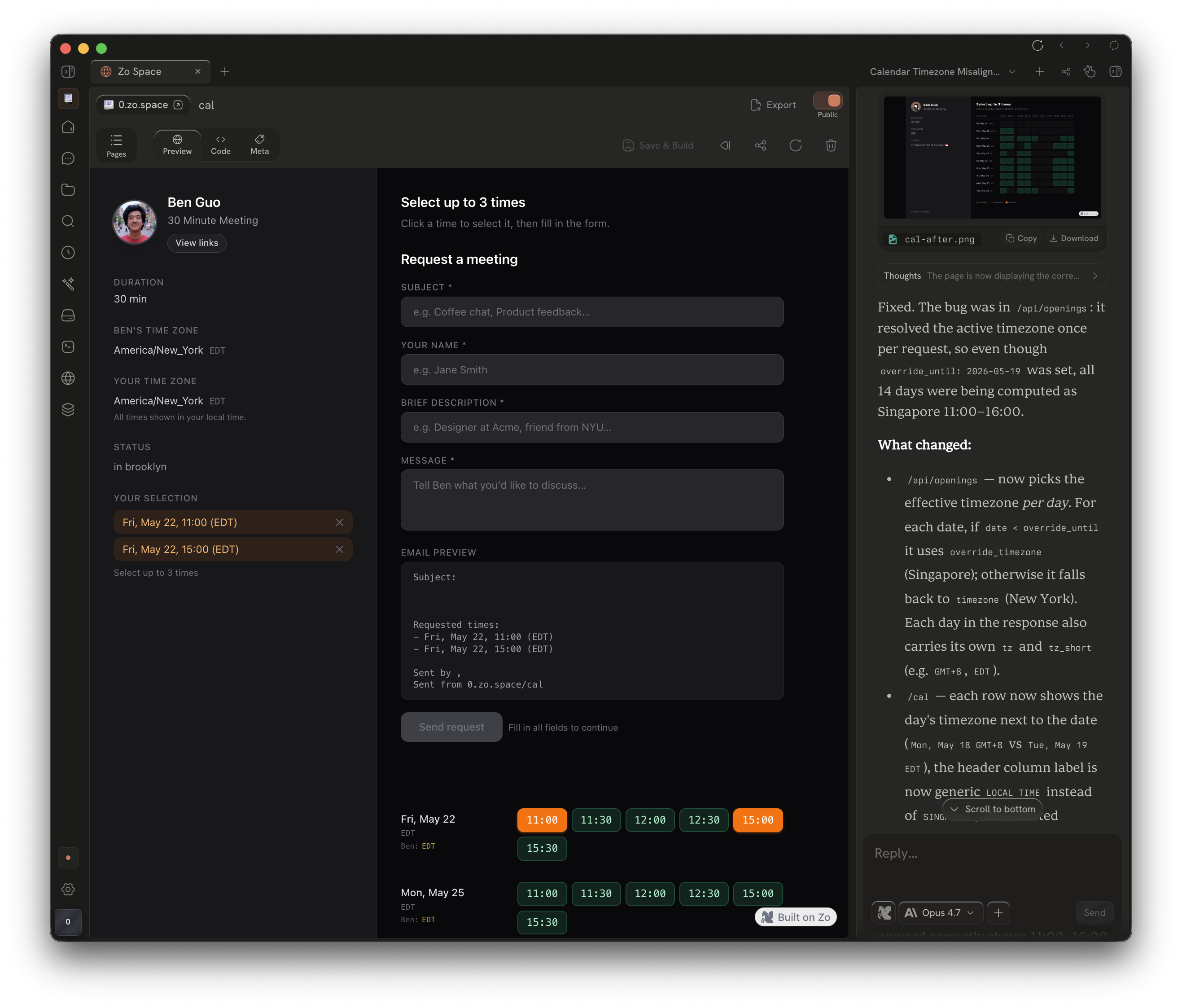Click the orange dot status icon in sidebar

click(68, 858)
